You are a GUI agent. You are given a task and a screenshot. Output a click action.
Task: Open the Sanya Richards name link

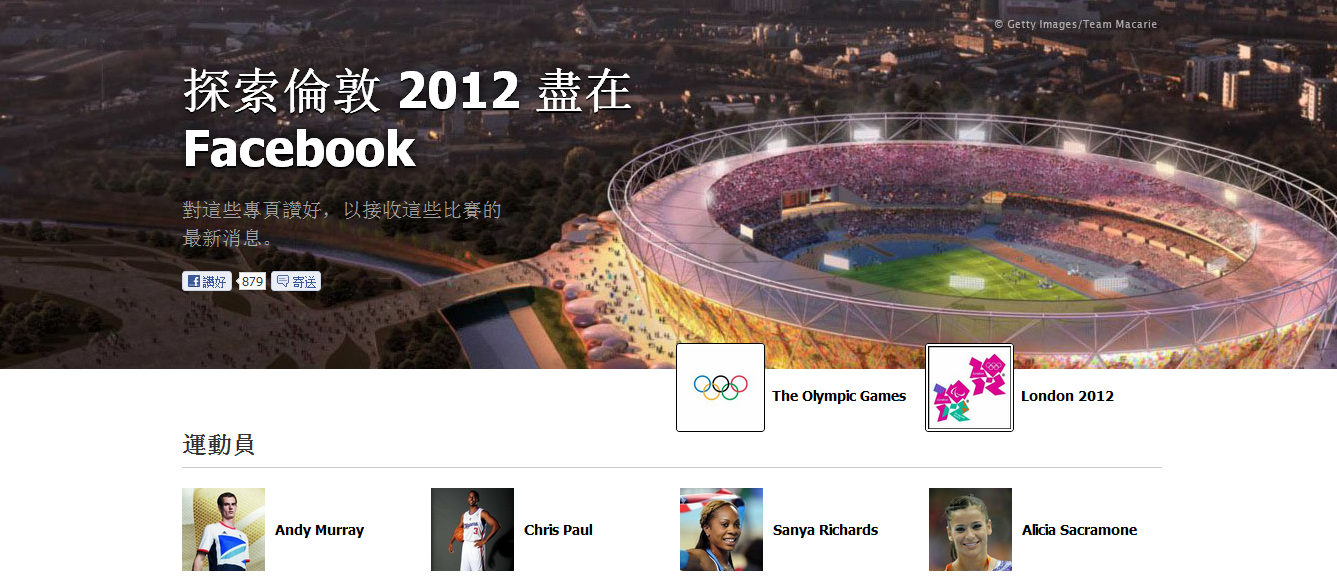click(x=825, y=530)
